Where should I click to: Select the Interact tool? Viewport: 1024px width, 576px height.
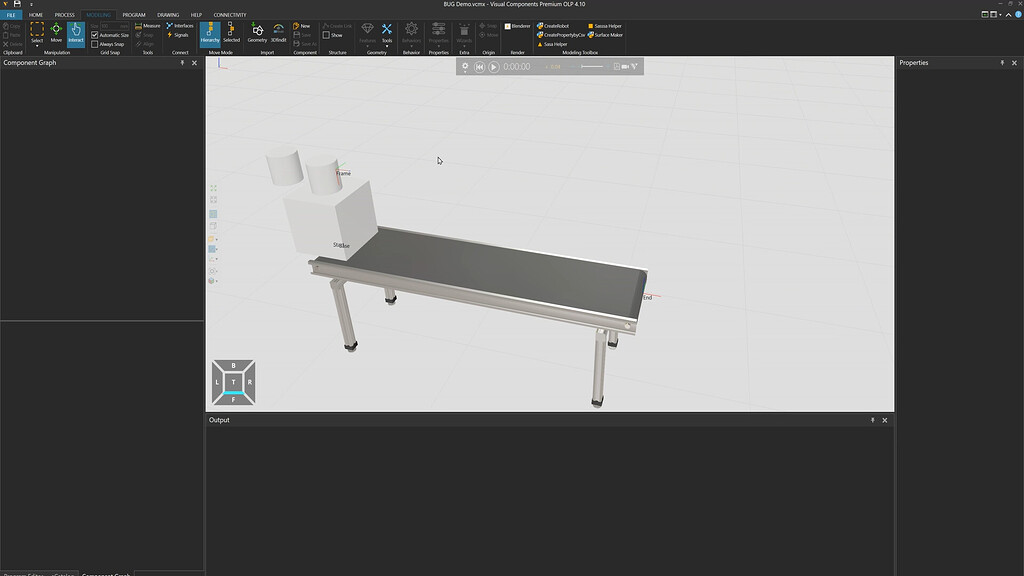coord(76,33)
